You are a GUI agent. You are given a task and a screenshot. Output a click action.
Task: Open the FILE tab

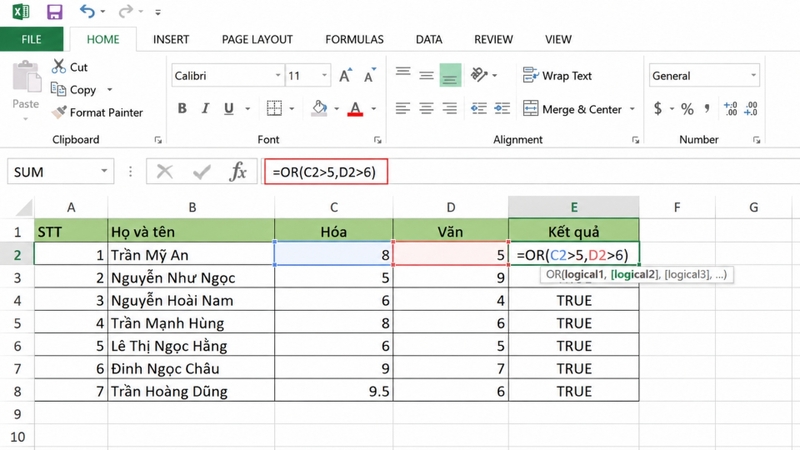point(31,39)
